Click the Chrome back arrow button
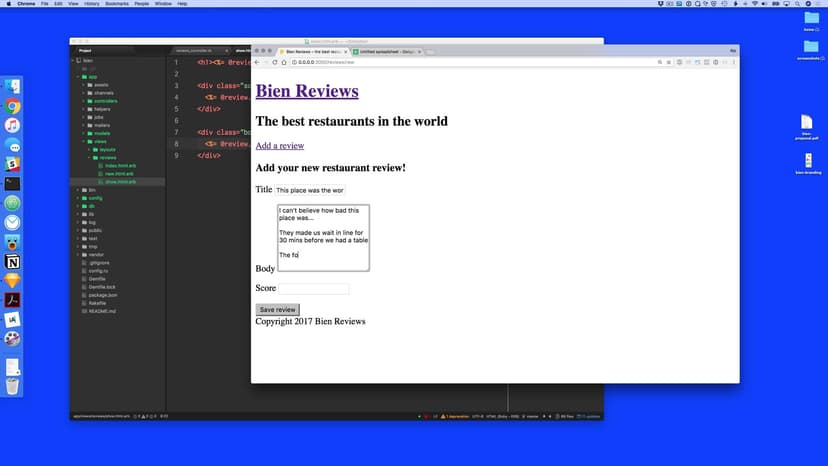 click(257, 62)
